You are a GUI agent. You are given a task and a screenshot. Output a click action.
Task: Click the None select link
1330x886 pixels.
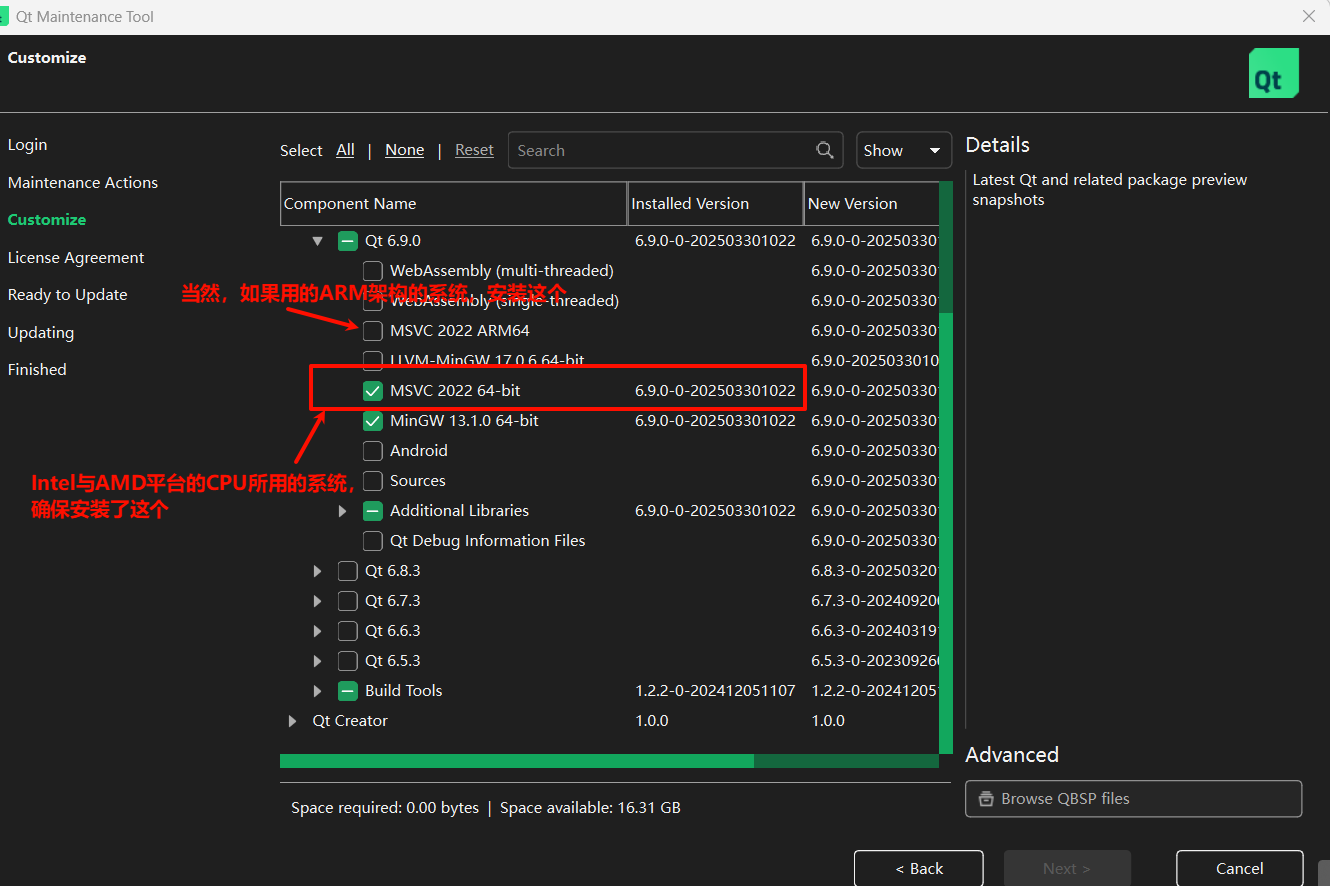pyautogui.click(x=405, y=150)
